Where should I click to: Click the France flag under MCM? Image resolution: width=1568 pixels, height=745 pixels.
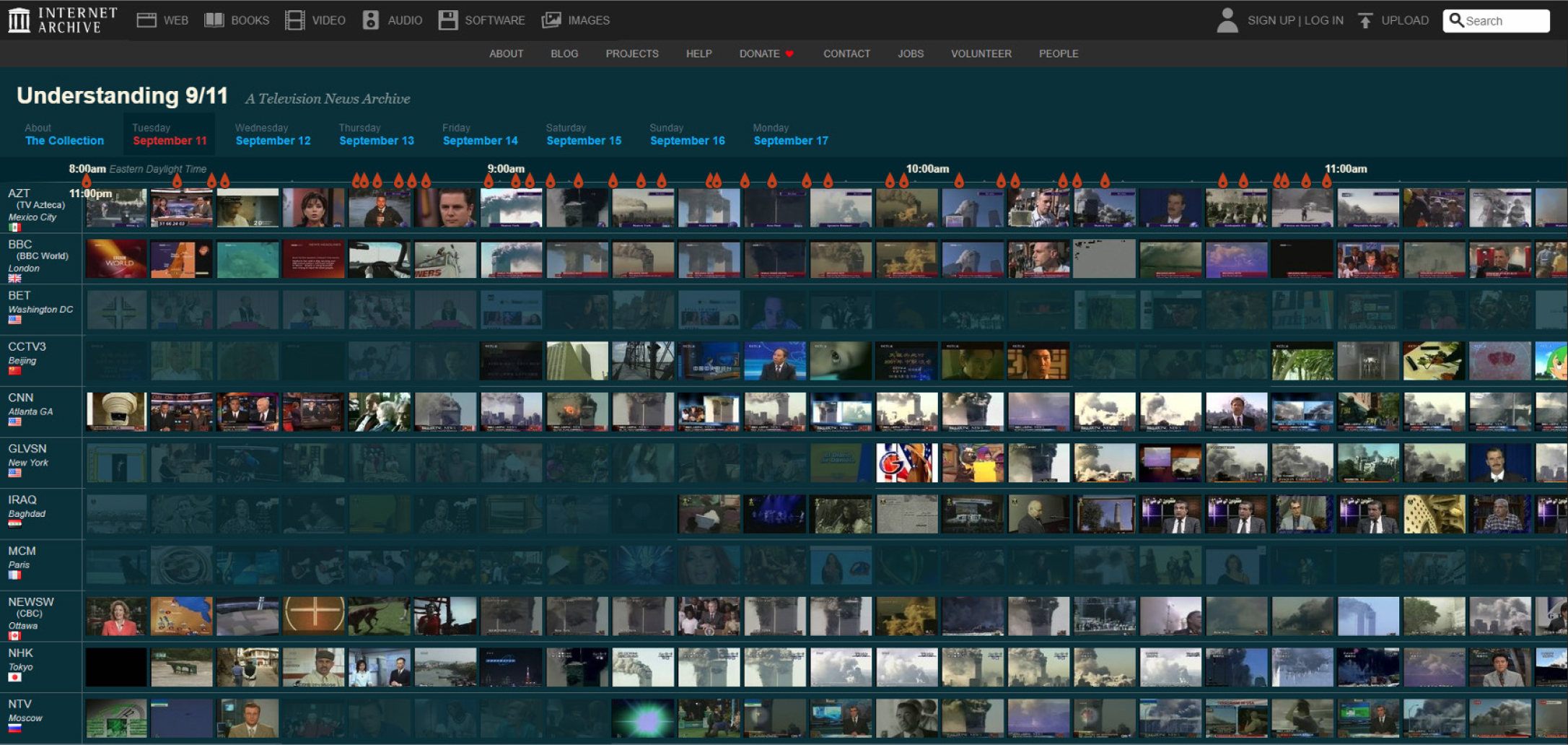point(14,575)
